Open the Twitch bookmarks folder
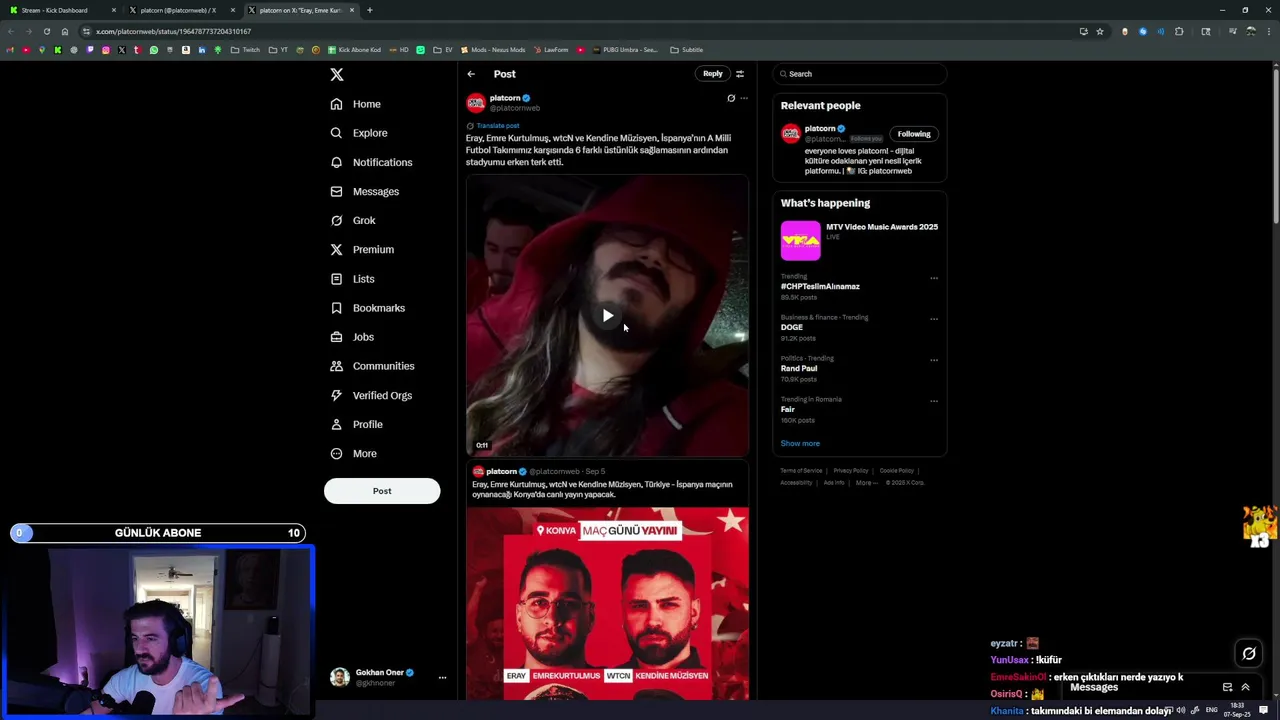The height and width of the screenshot is (720, 1280). click(x=245, y=50)
